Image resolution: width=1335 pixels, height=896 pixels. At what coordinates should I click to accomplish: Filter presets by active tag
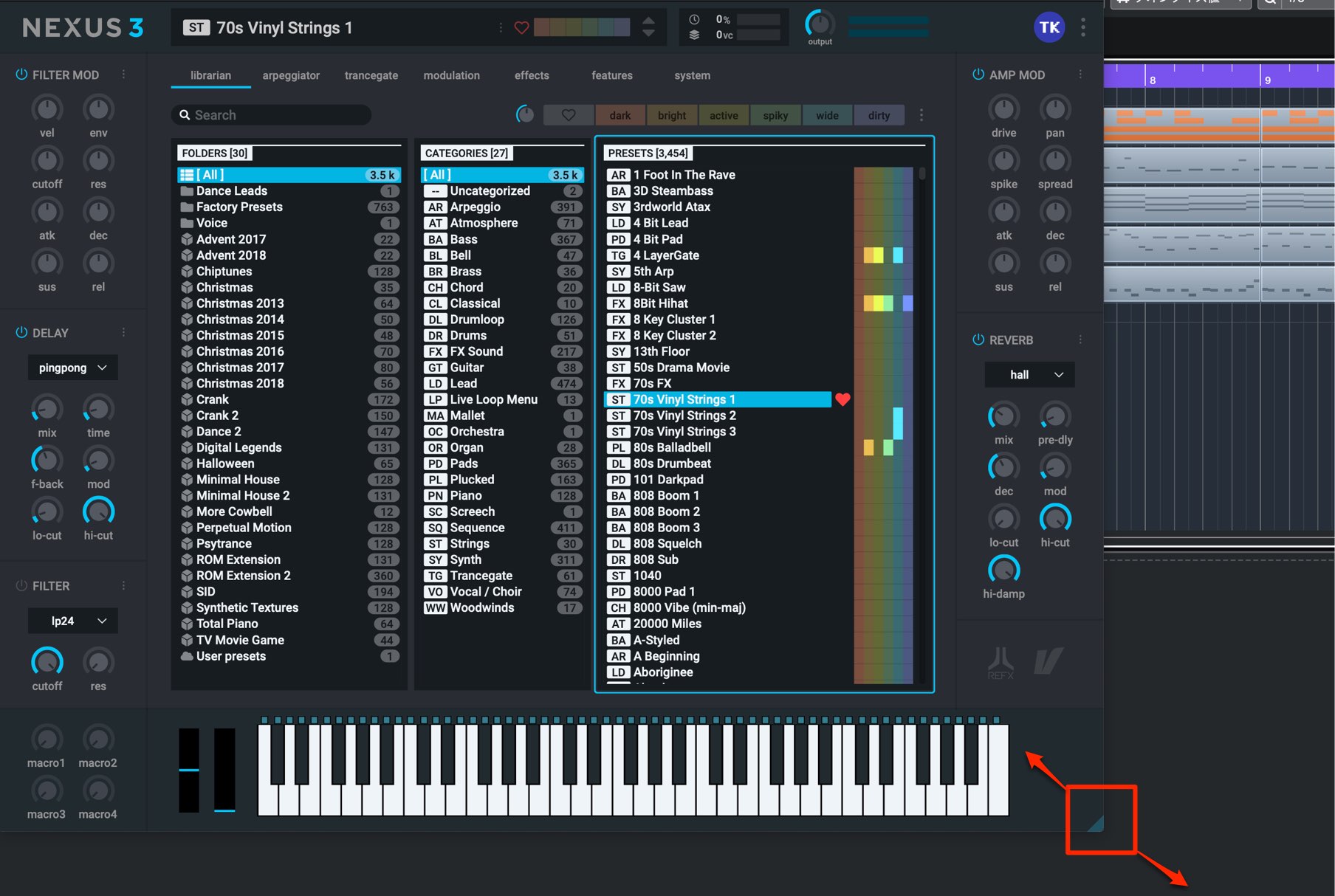(x=724, y=115)
